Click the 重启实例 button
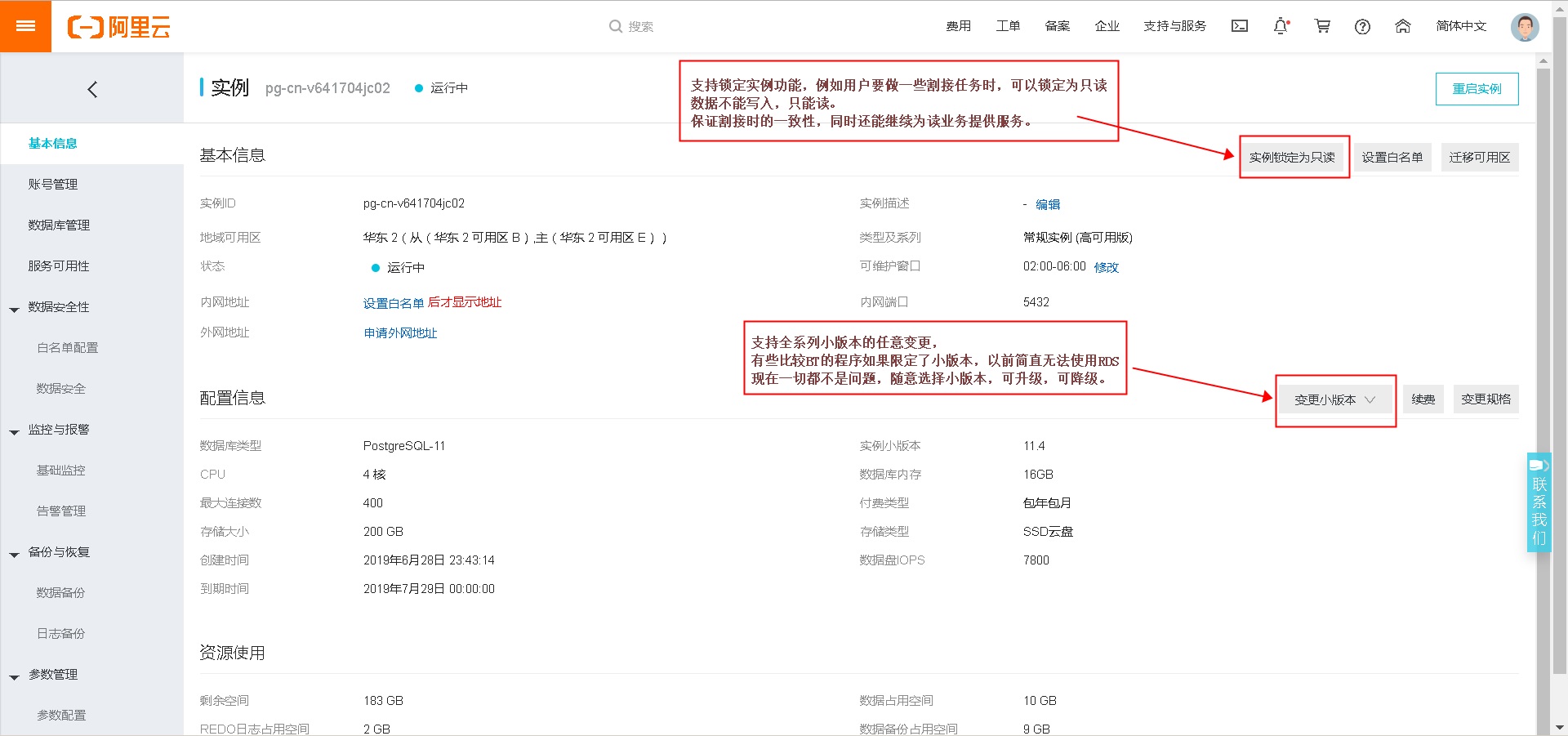The height and width of the screenshot is (736, 1568). pos(1477,89)
